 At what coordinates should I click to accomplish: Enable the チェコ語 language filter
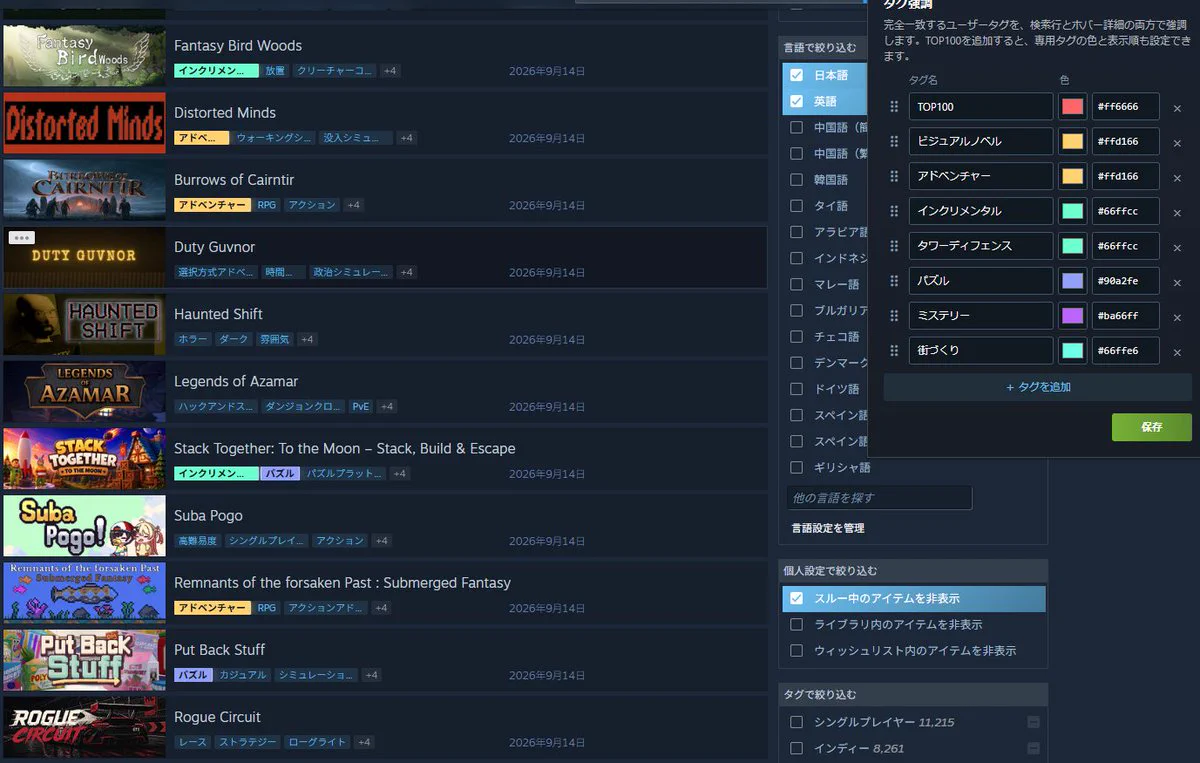click(796, 337)
